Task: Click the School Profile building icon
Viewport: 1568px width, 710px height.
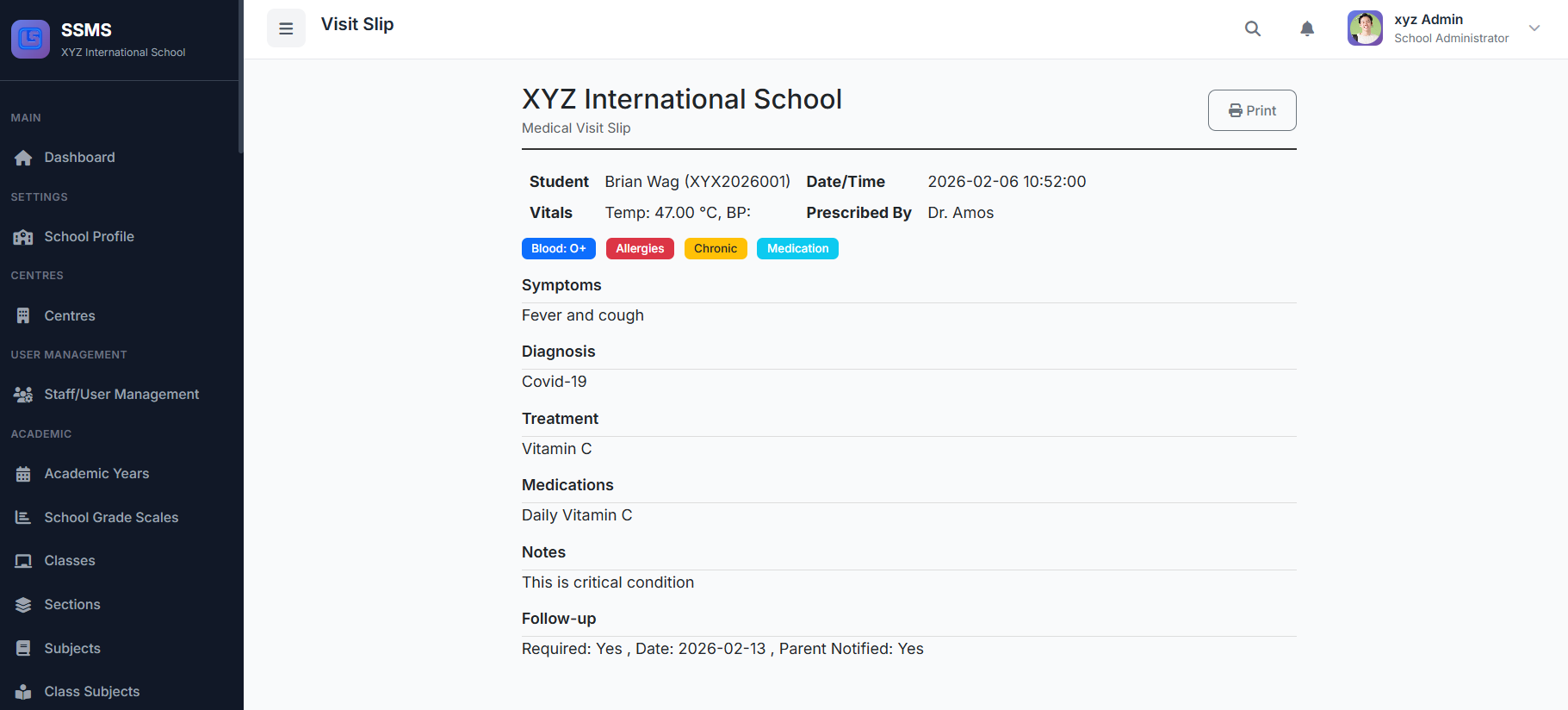Action: (23, 237)
